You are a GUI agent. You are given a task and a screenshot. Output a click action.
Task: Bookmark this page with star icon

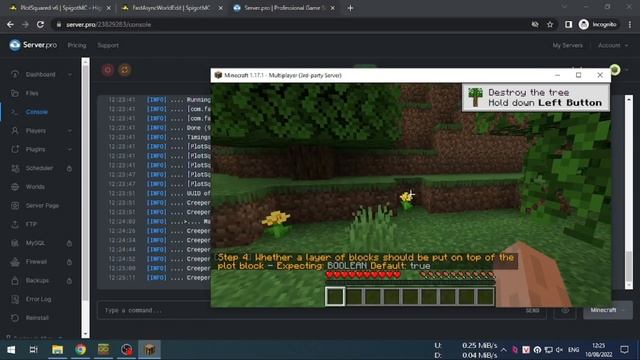point(550,24)
